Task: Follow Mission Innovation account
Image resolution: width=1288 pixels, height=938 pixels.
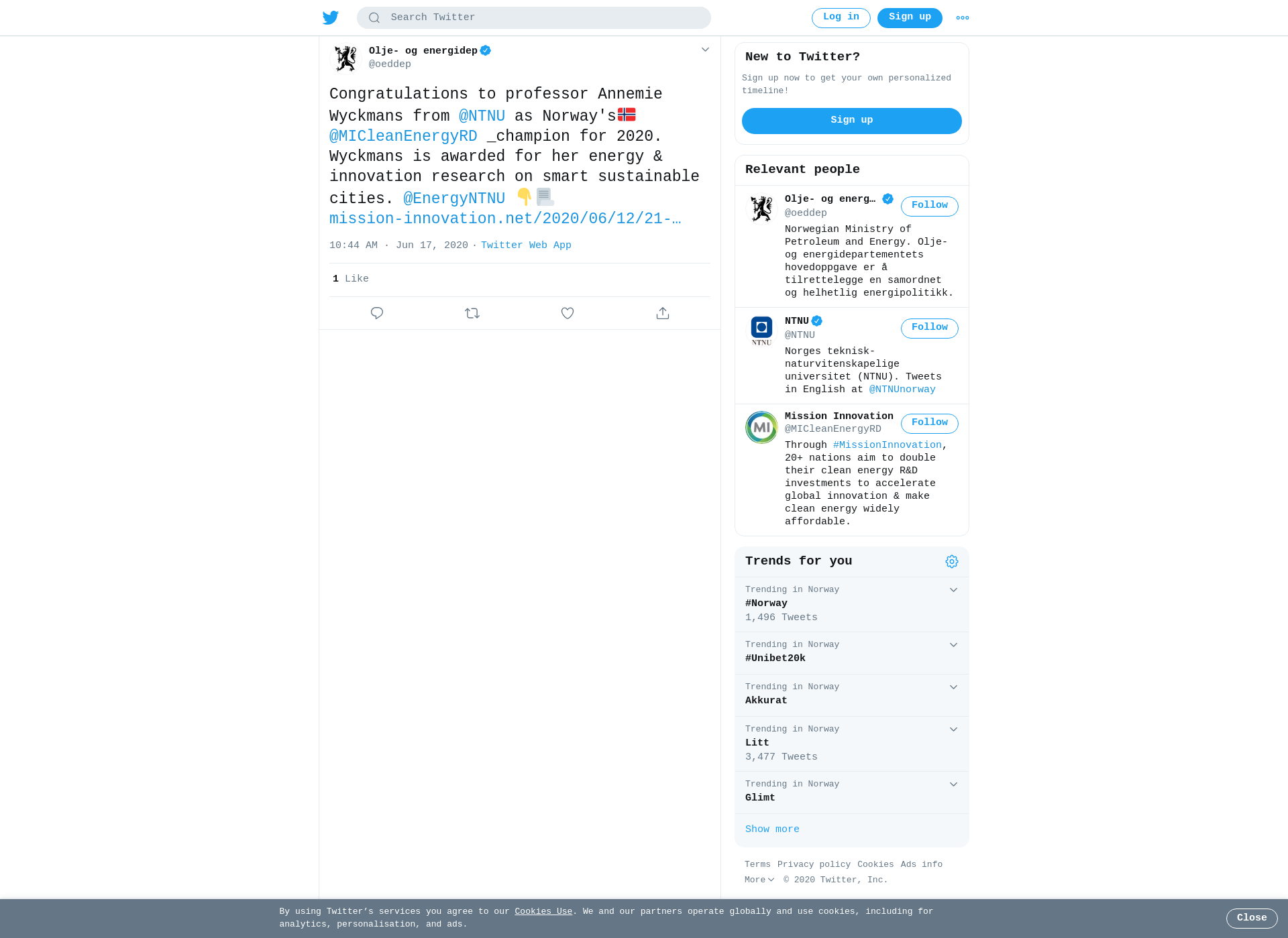Action: (929, 424)
